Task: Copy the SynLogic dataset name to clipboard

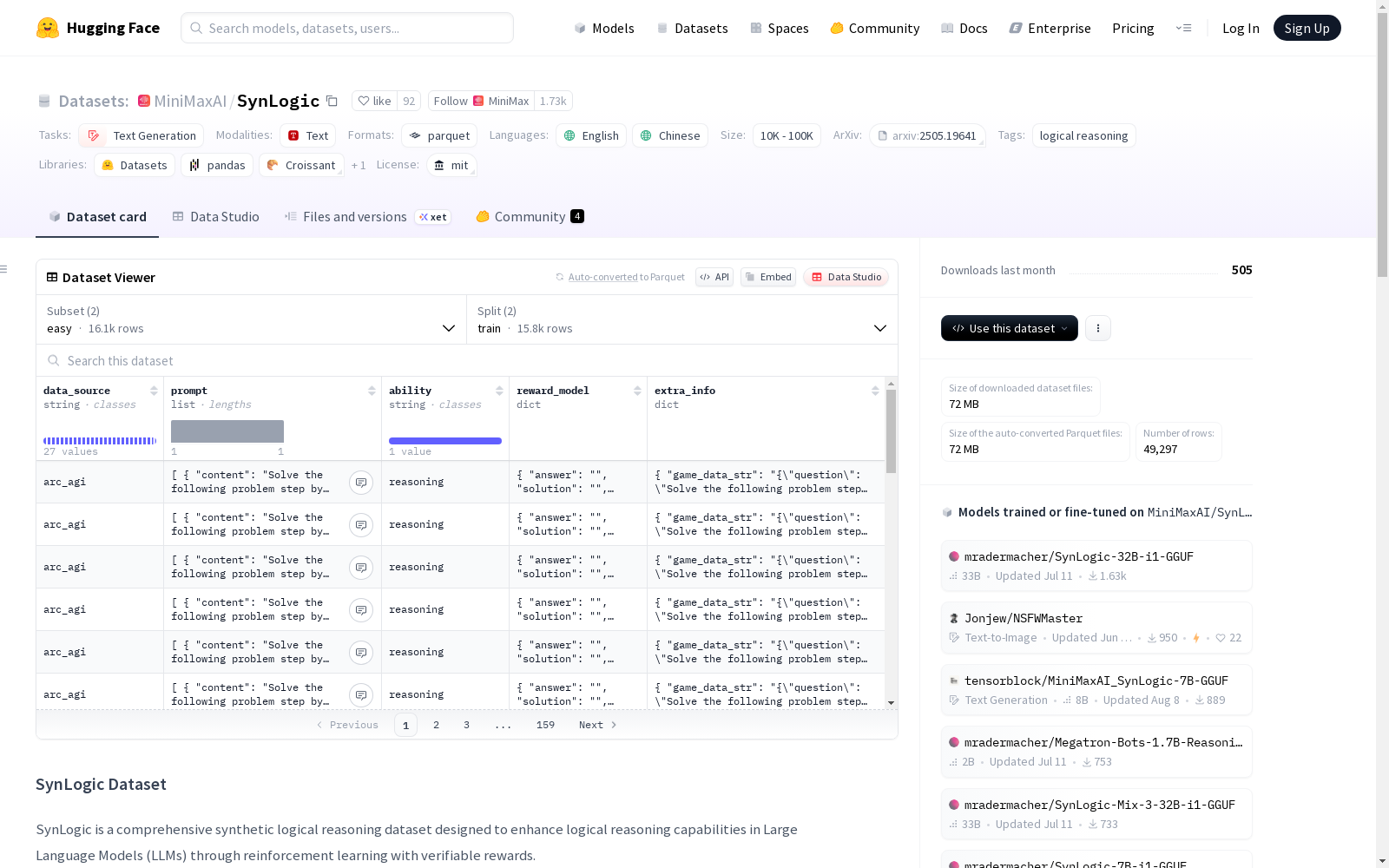Action: 332,101
